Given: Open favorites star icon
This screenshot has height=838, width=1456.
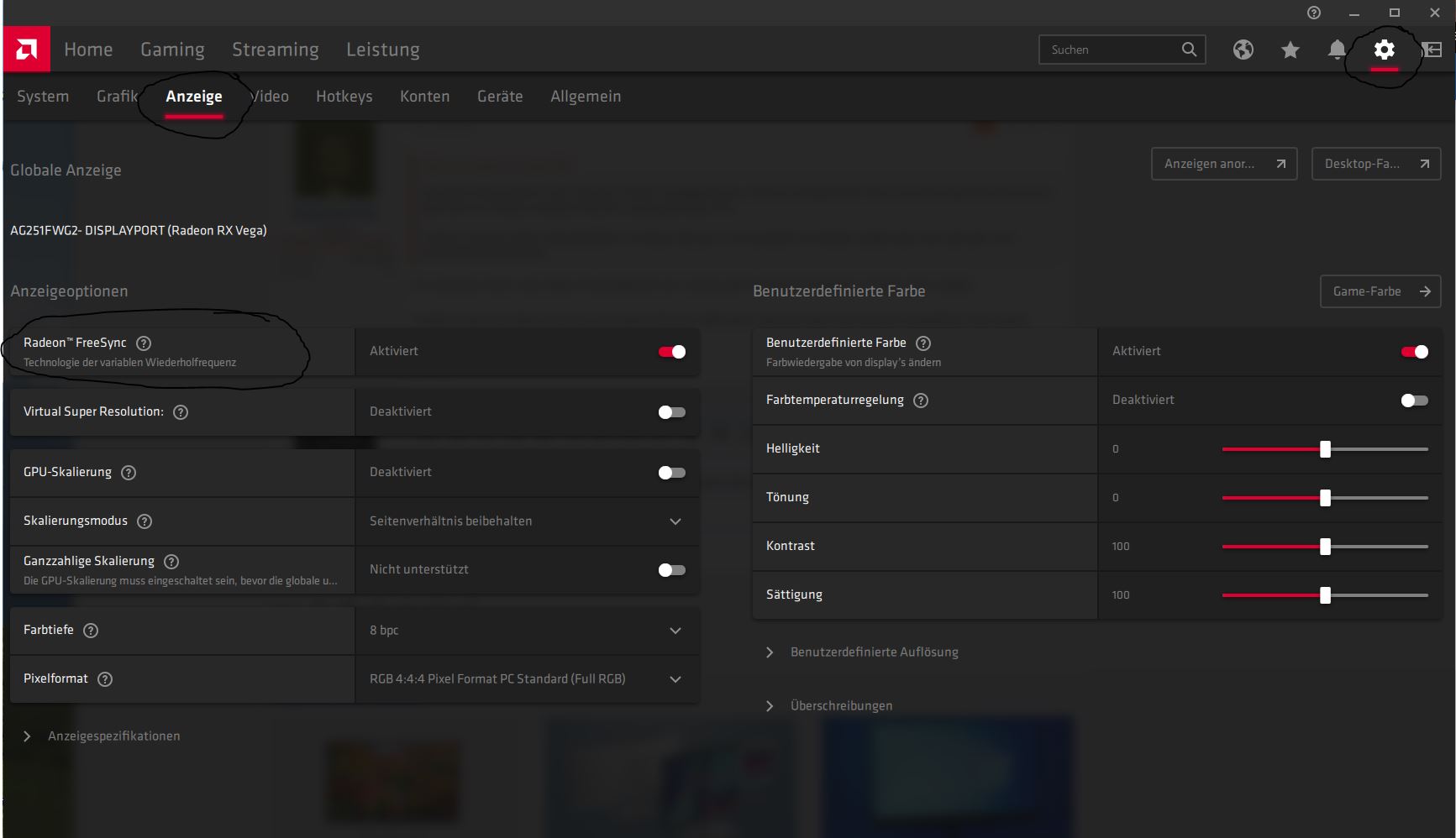Looking at the screenshot, I should [x=1290, y=50].
